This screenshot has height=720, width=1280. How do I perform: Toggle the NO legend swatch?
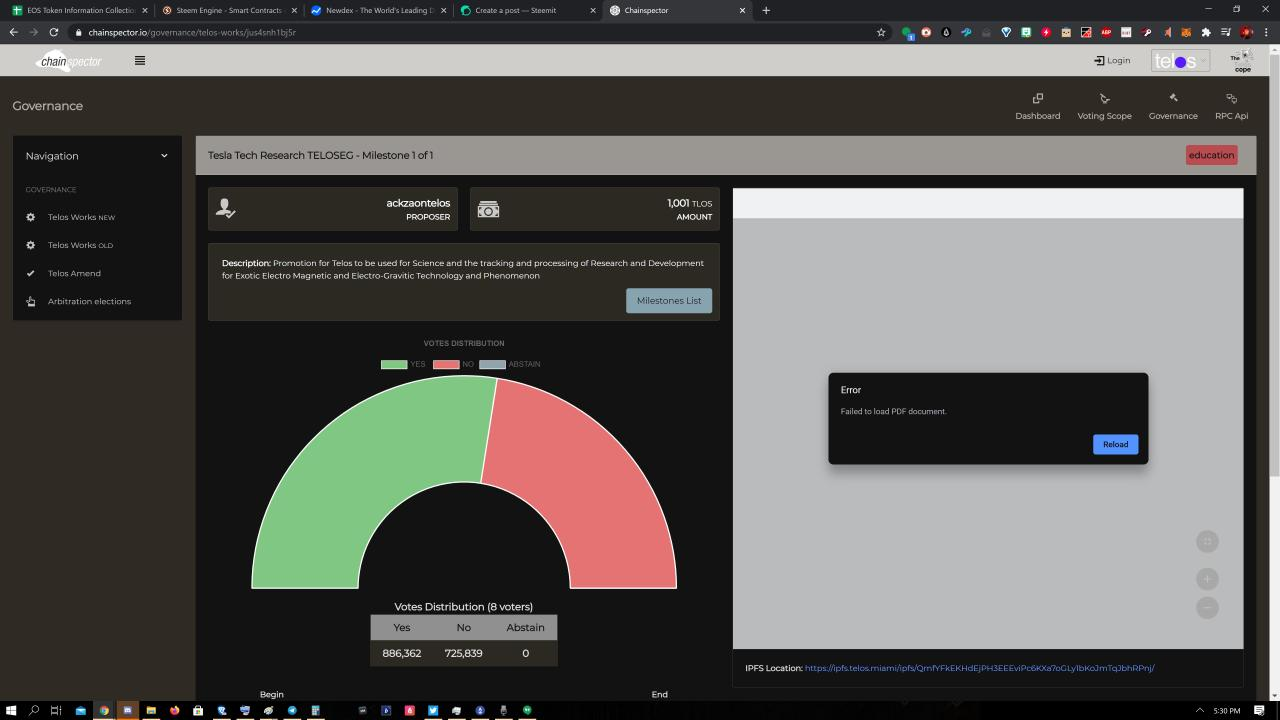[x=446, y=364]
